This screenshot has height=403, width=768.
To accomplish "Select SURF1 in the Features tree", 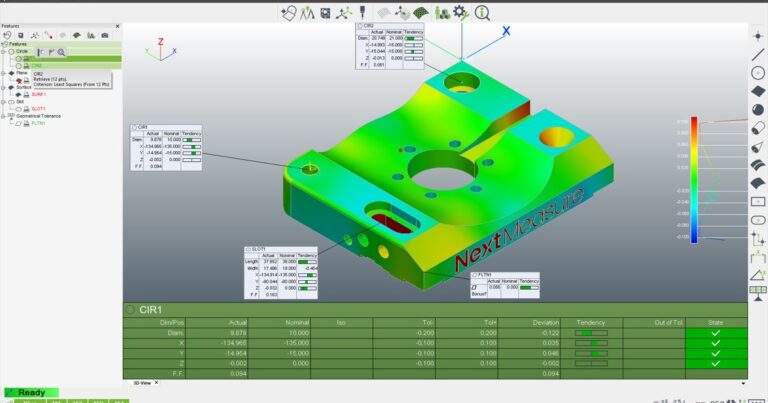I will tap(39, 95).
